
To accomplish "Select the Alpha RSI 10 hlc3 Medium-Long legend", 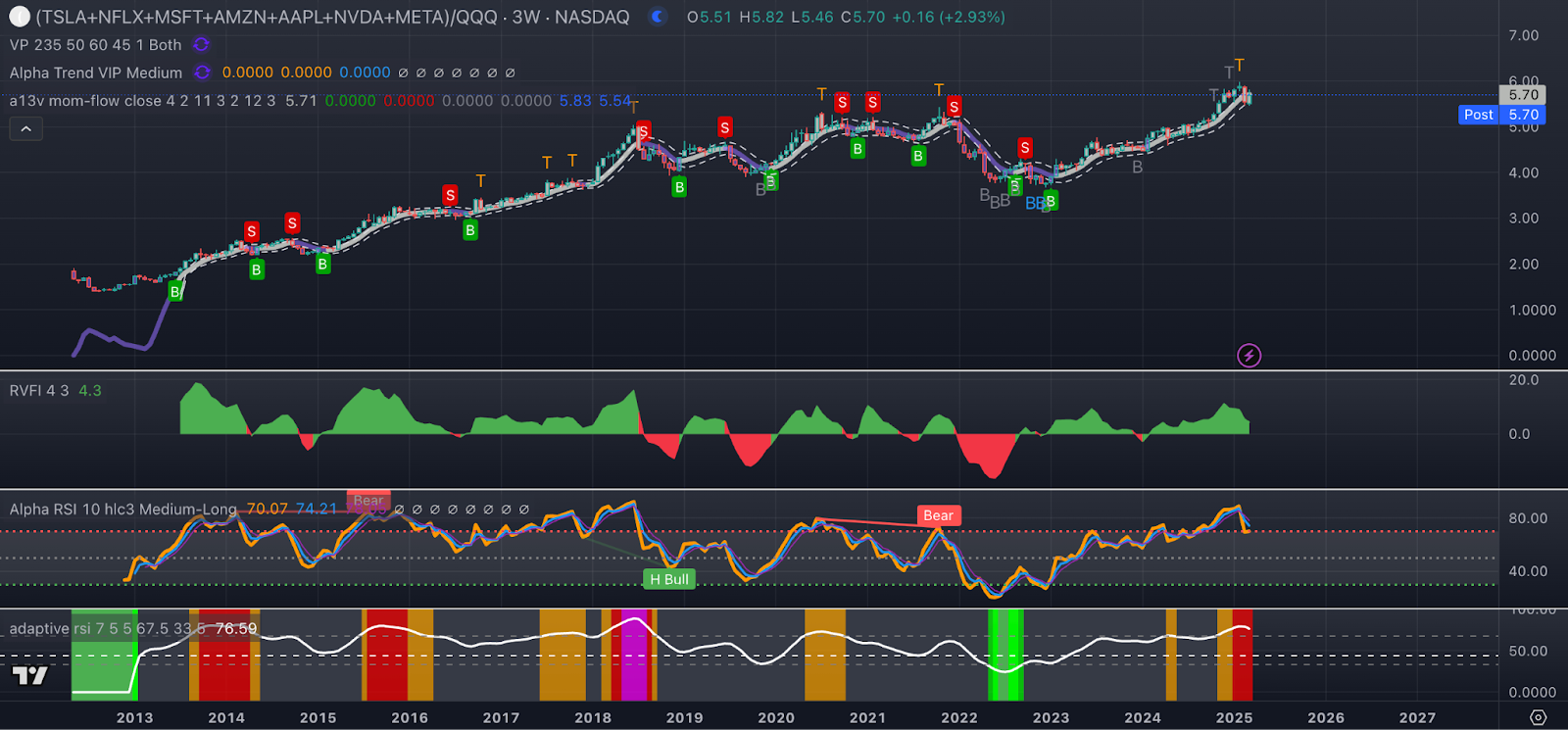I will tap(123, 509).
